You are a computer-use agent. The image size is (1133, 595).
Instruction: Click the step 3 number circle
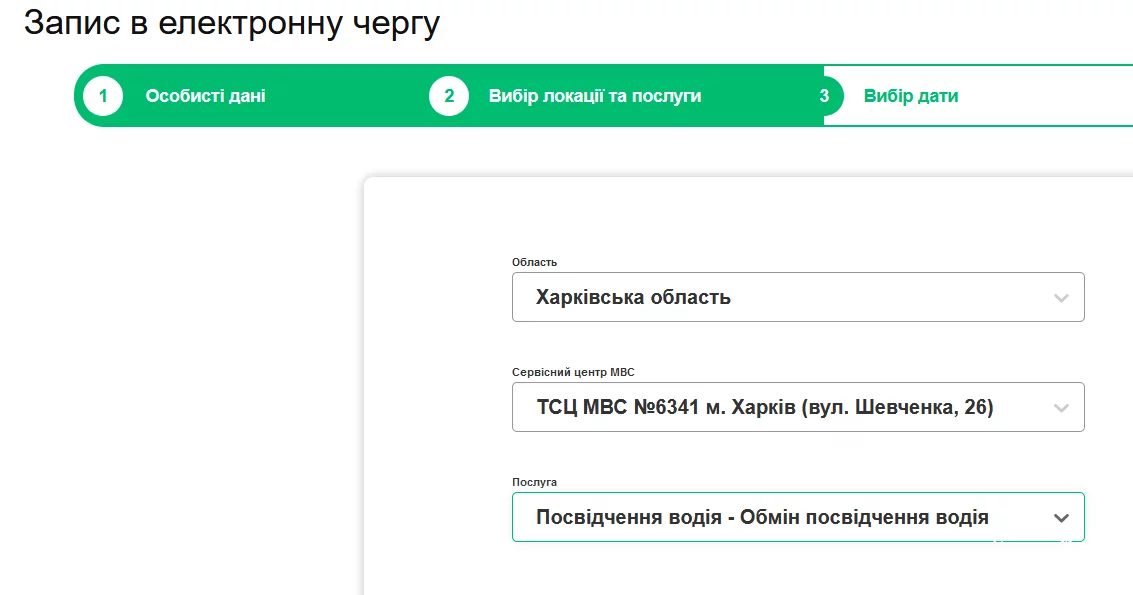point(824,97)
